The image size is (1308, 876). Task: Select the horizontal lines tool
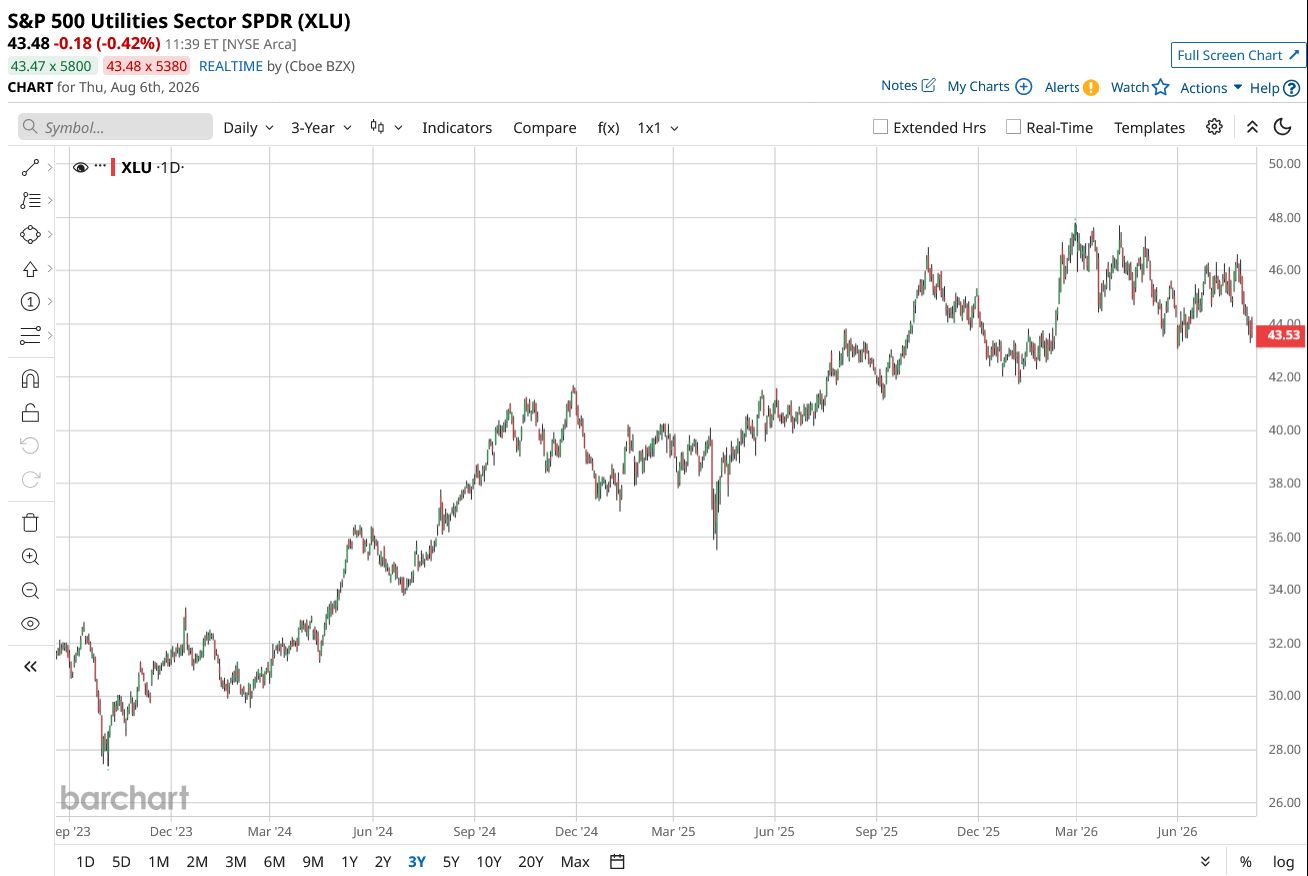pos(30,335)
